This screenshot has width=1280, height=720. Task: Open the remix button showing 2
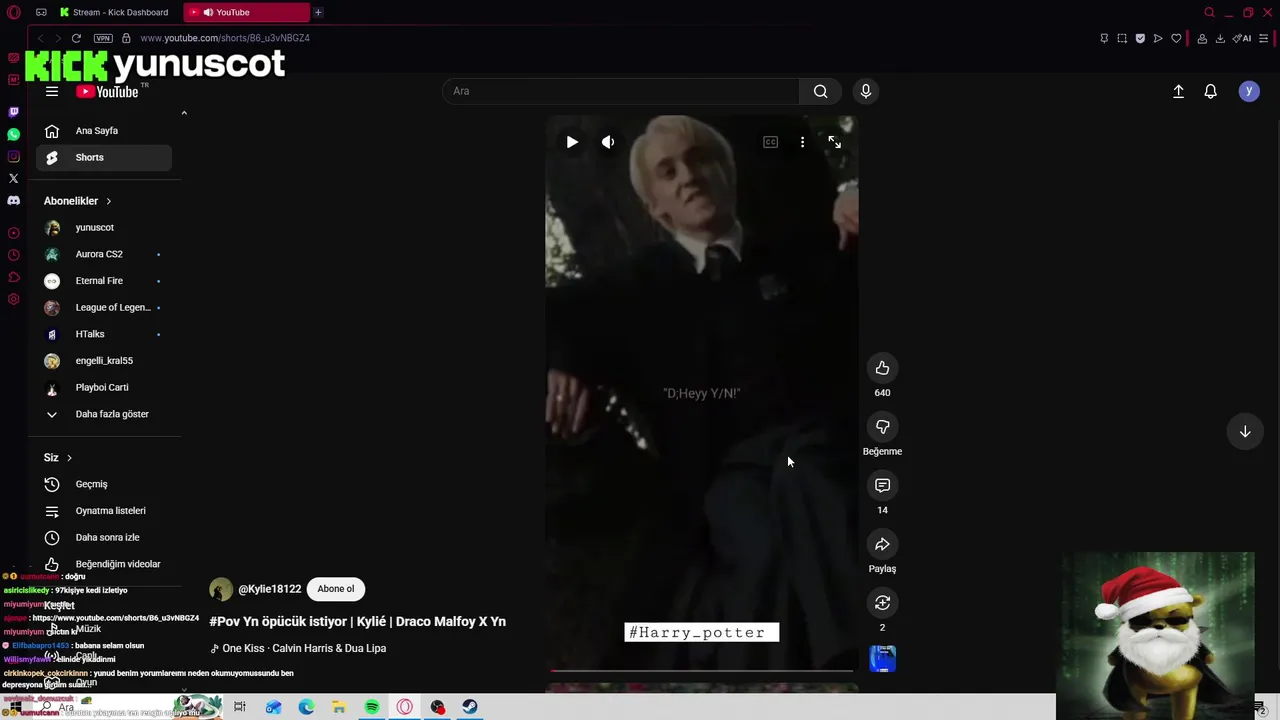pos(882,603)
